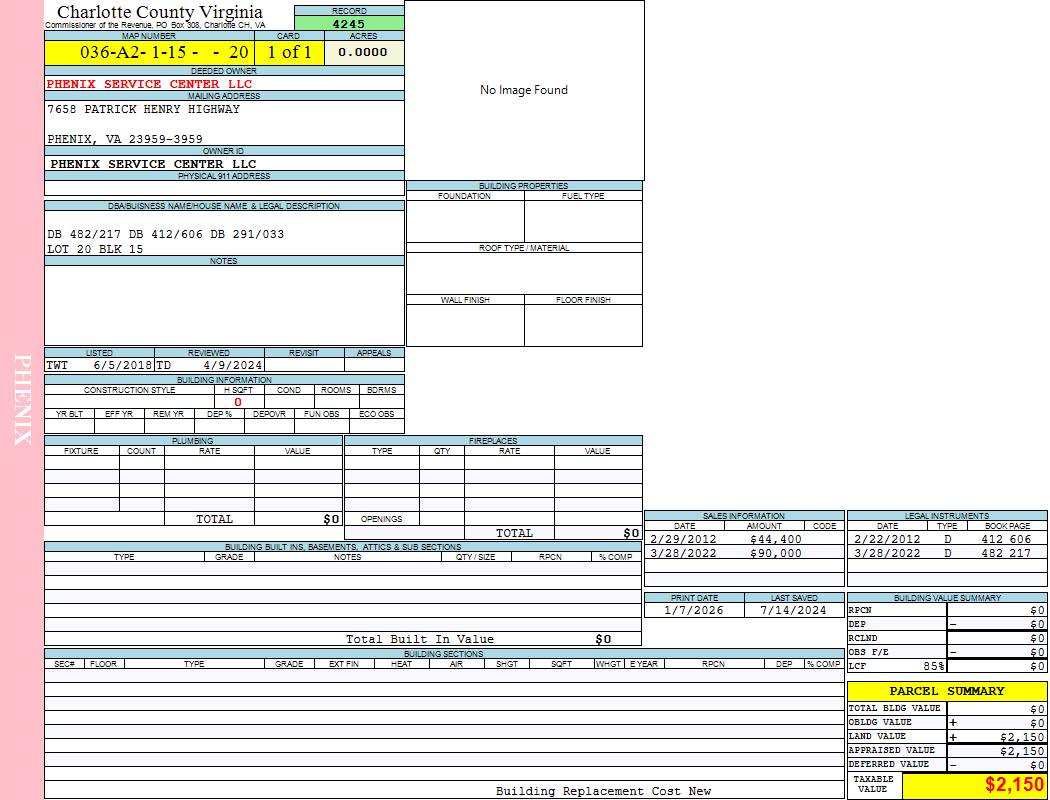The width and height of the screenshot is (1050, 800).
Task: Select the red H SQFT value 0
Action: point(238,402)
